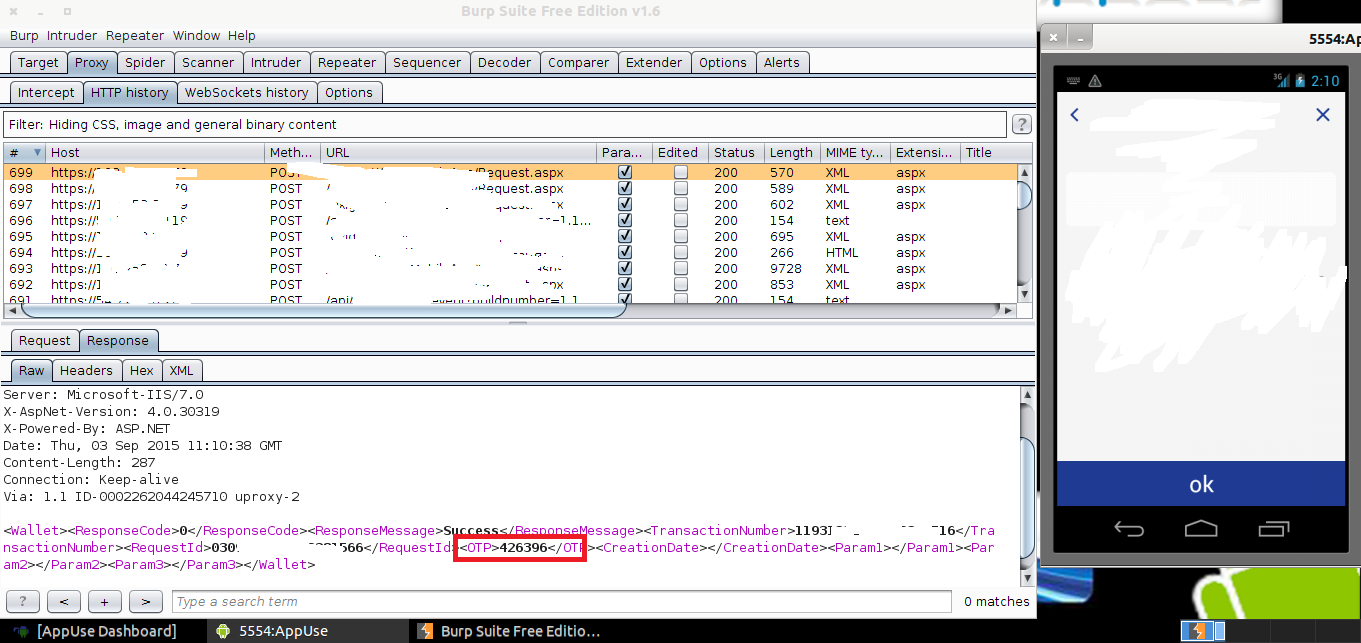Toggle Params checkbox on row 697

tap(625, 204)
